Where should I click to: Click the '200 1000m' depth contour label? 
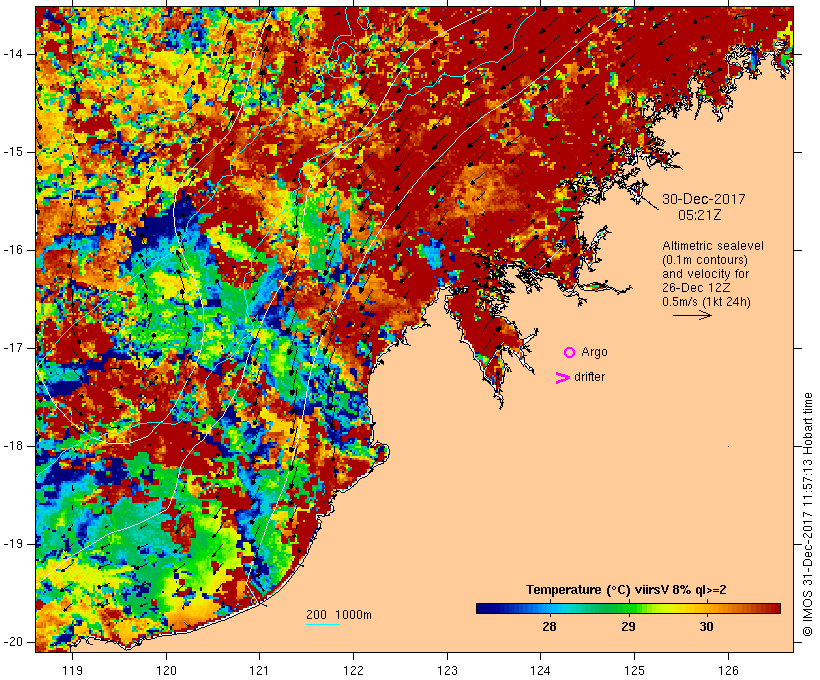click(339, 615)
